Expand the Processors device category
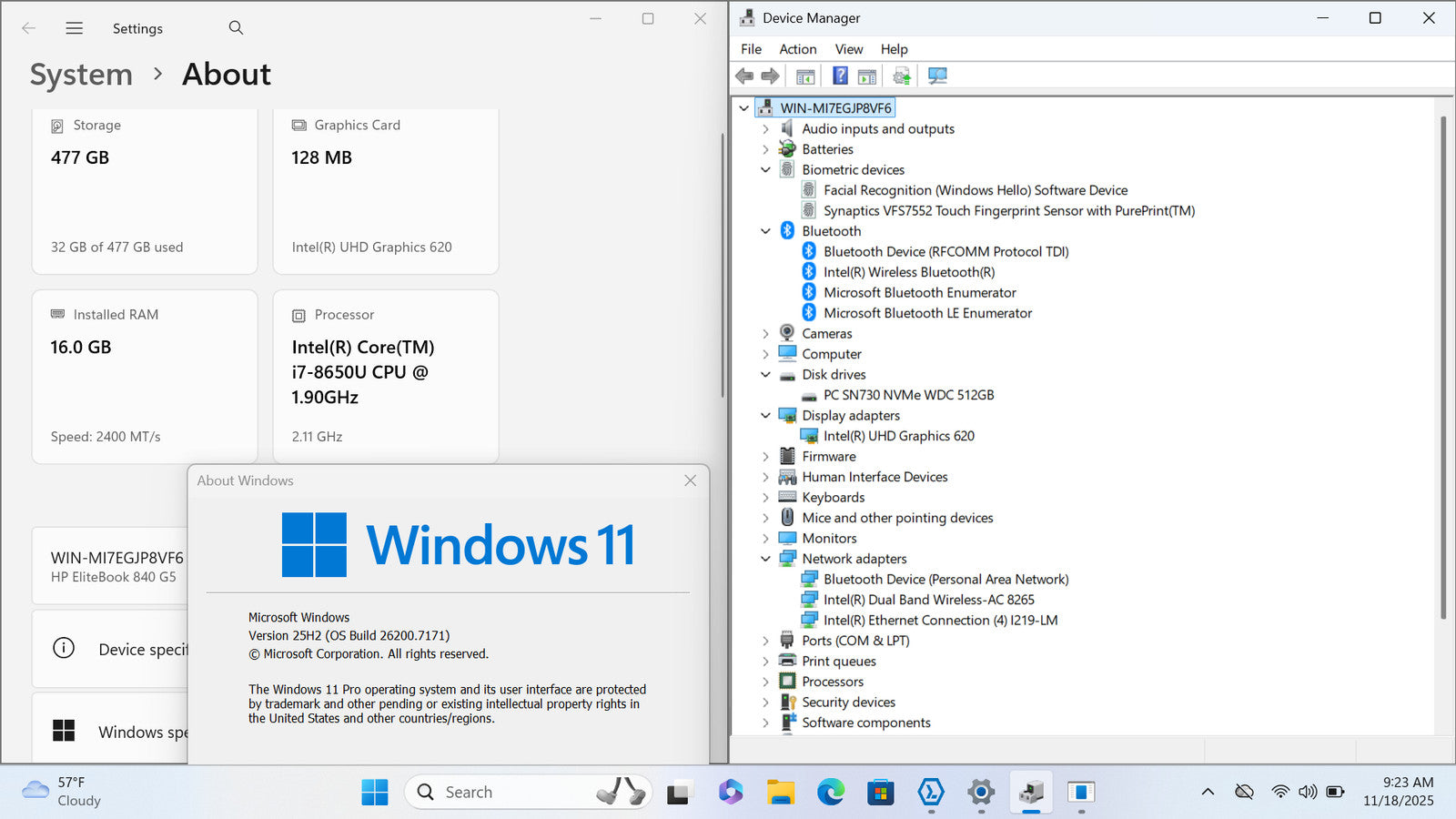Screen dimensions: 1456x819 [x=765, y=682]
